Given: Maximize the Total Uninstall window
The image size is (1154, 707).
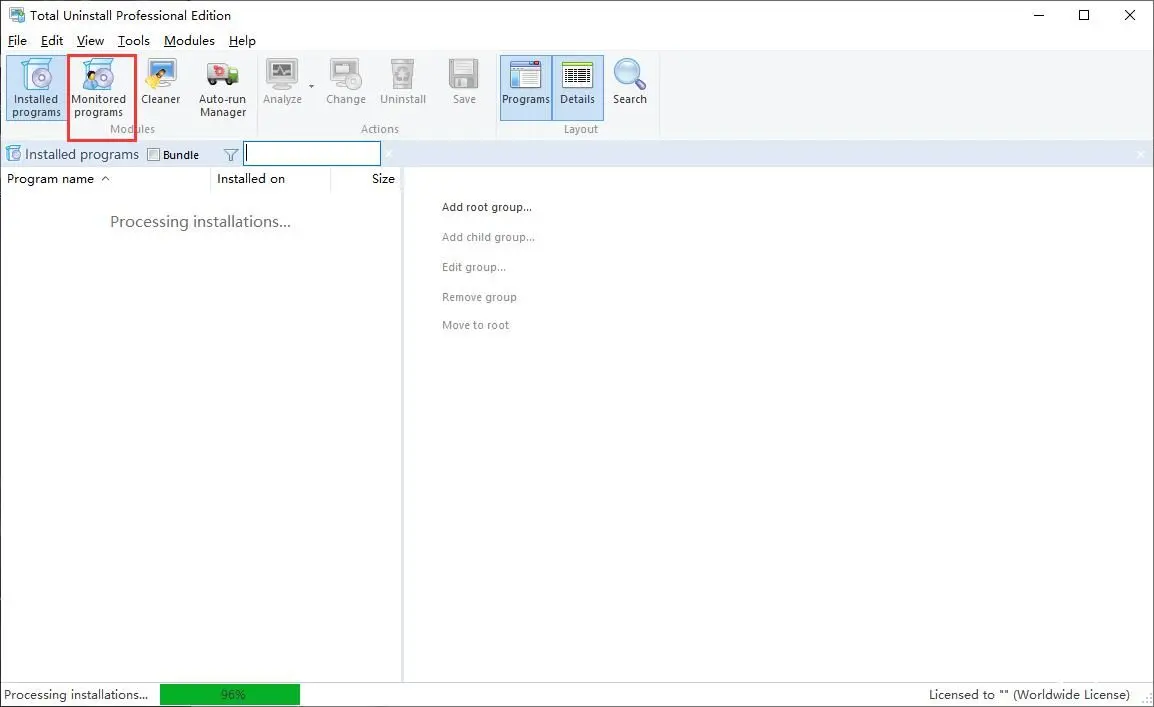Looking at the screenshot, I should click(x=1084, y=15).
